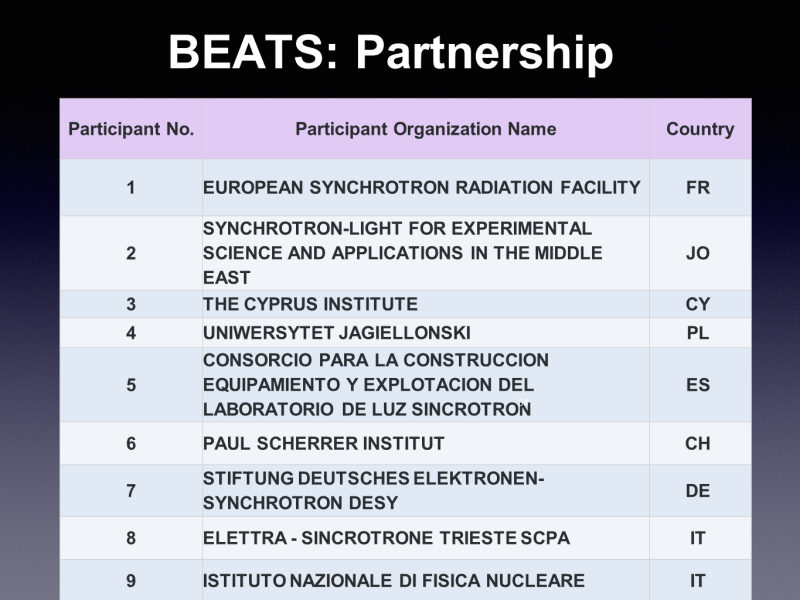The height and width of the screenshot is (600, 800).
Task: Click "PAUL SCHERRER INSTITUT" organization cell
Action: point(323,443)
